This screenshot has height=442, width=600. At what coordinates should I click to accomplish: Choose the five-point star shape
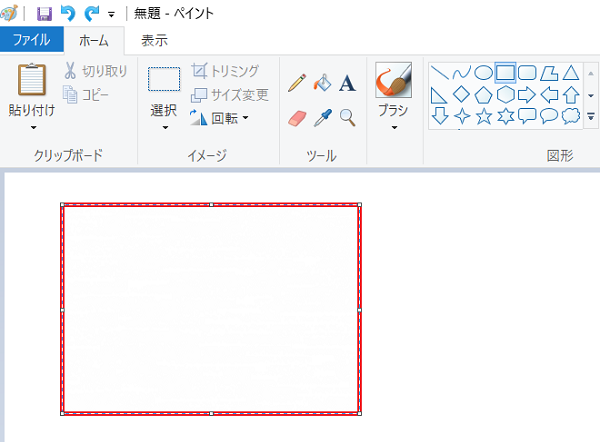click(x=484, y=116)
